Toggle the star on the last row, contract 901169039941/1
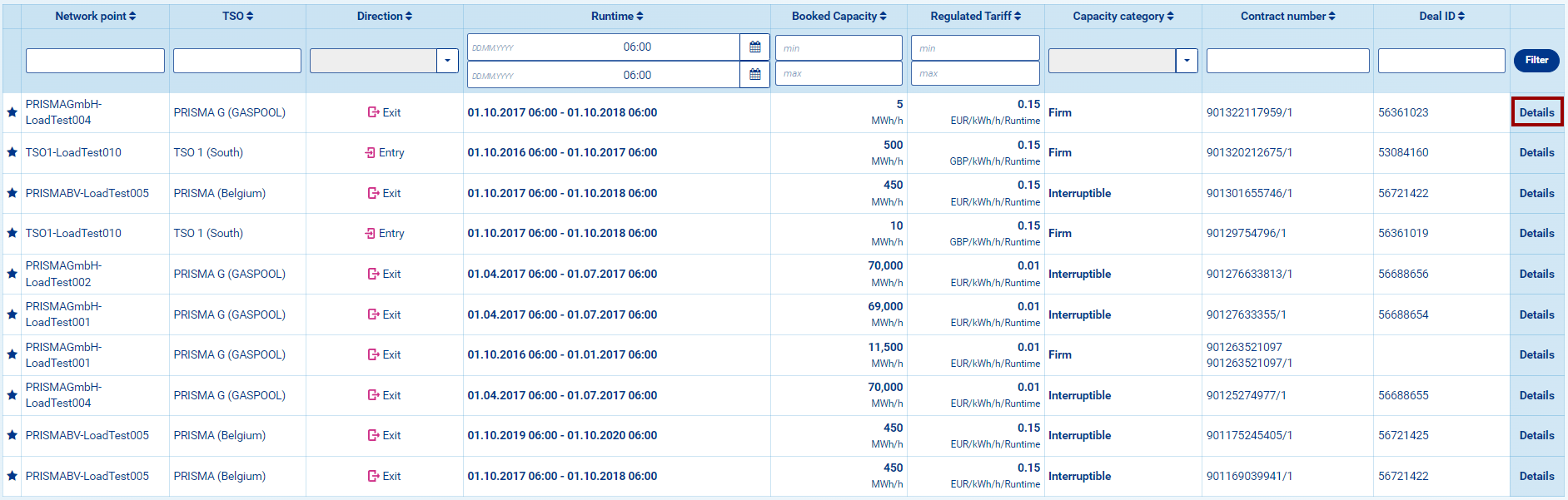 (x=12, y=476)
